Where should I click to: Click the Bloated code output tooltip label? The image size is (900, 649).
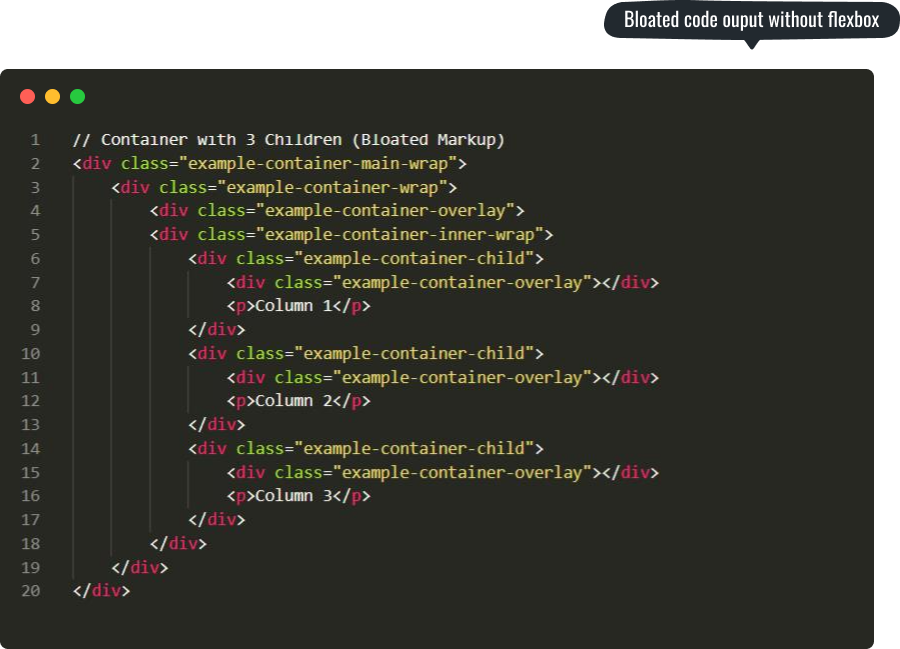[x=752, y=18]
